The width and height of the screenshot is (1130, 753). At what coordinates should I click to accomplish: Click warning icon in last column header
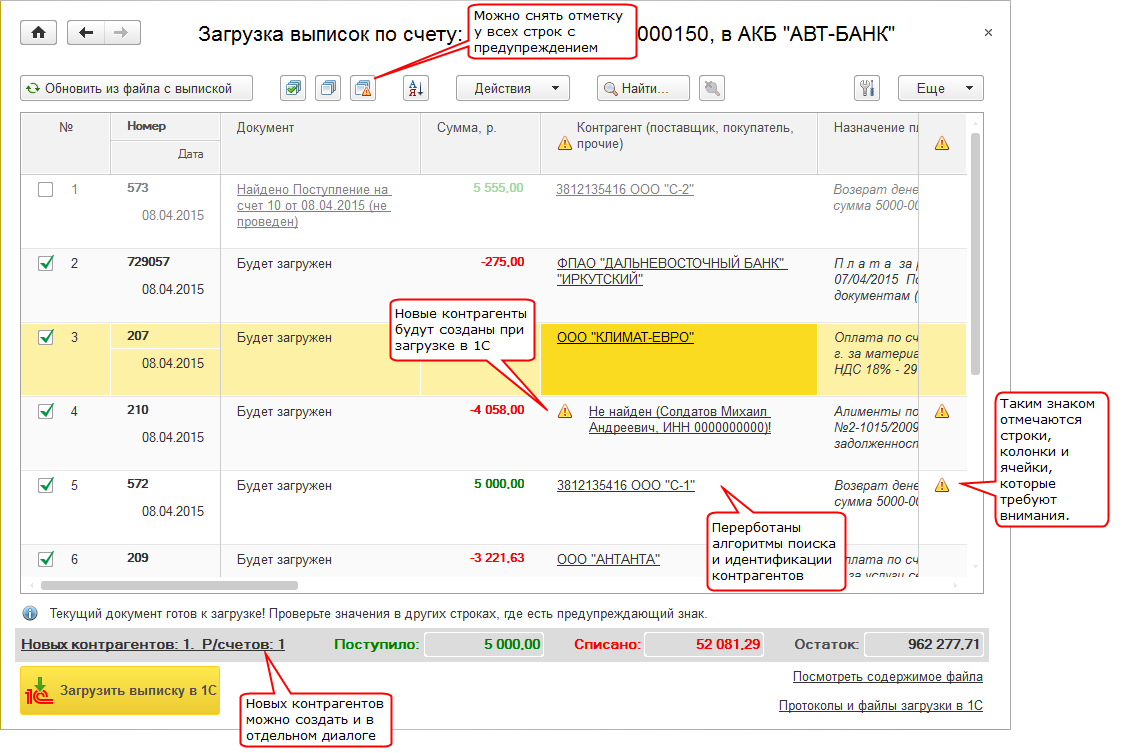point(942,143)
